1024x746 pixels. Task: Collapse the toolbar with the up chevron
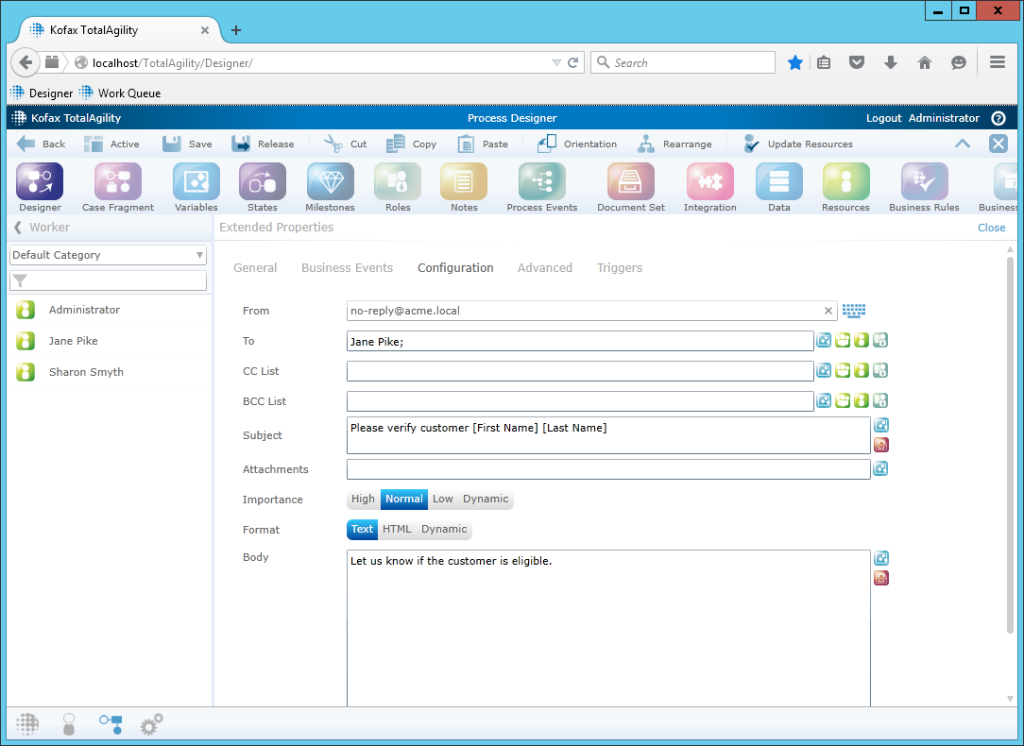click(x=962, y=143)
